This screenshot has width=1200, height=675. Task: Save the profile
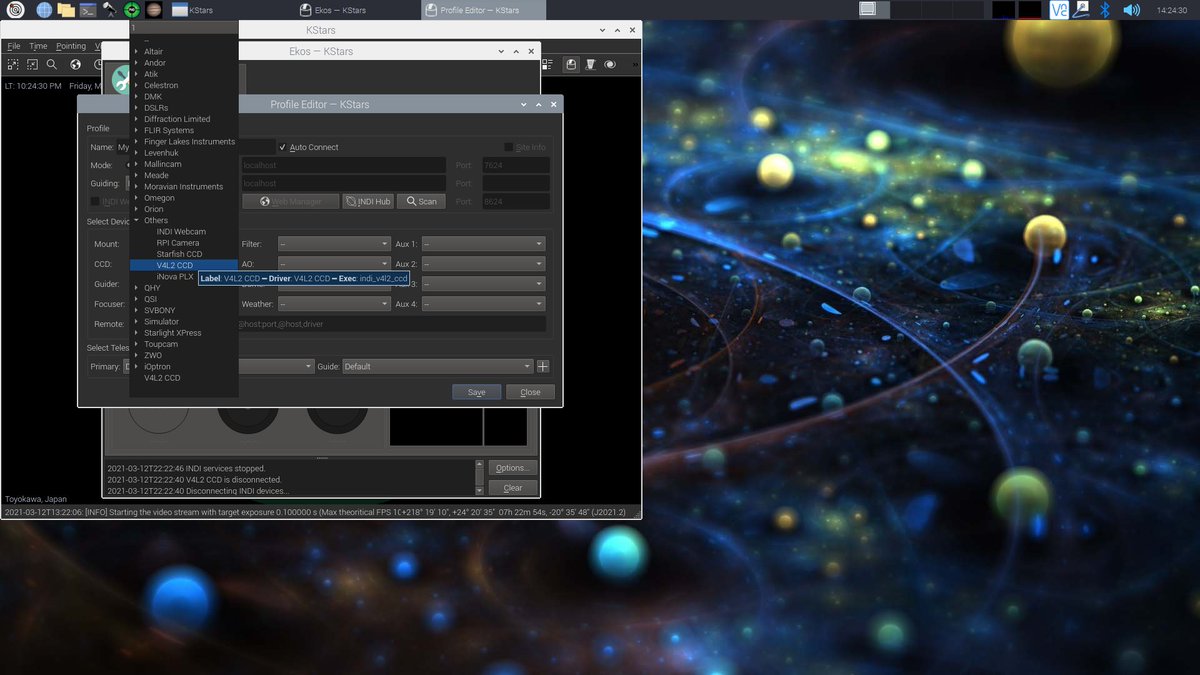476,392
